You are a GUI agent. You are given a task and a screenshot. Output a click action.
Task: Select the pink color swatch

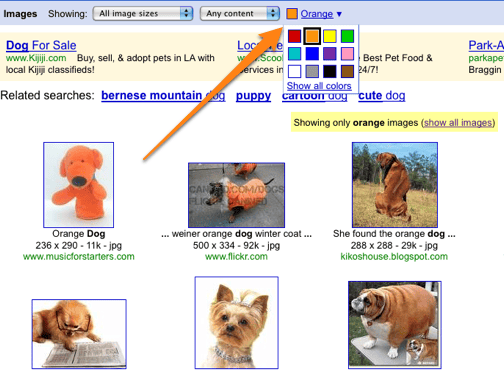pyautogui.click(x=347, y=54)
